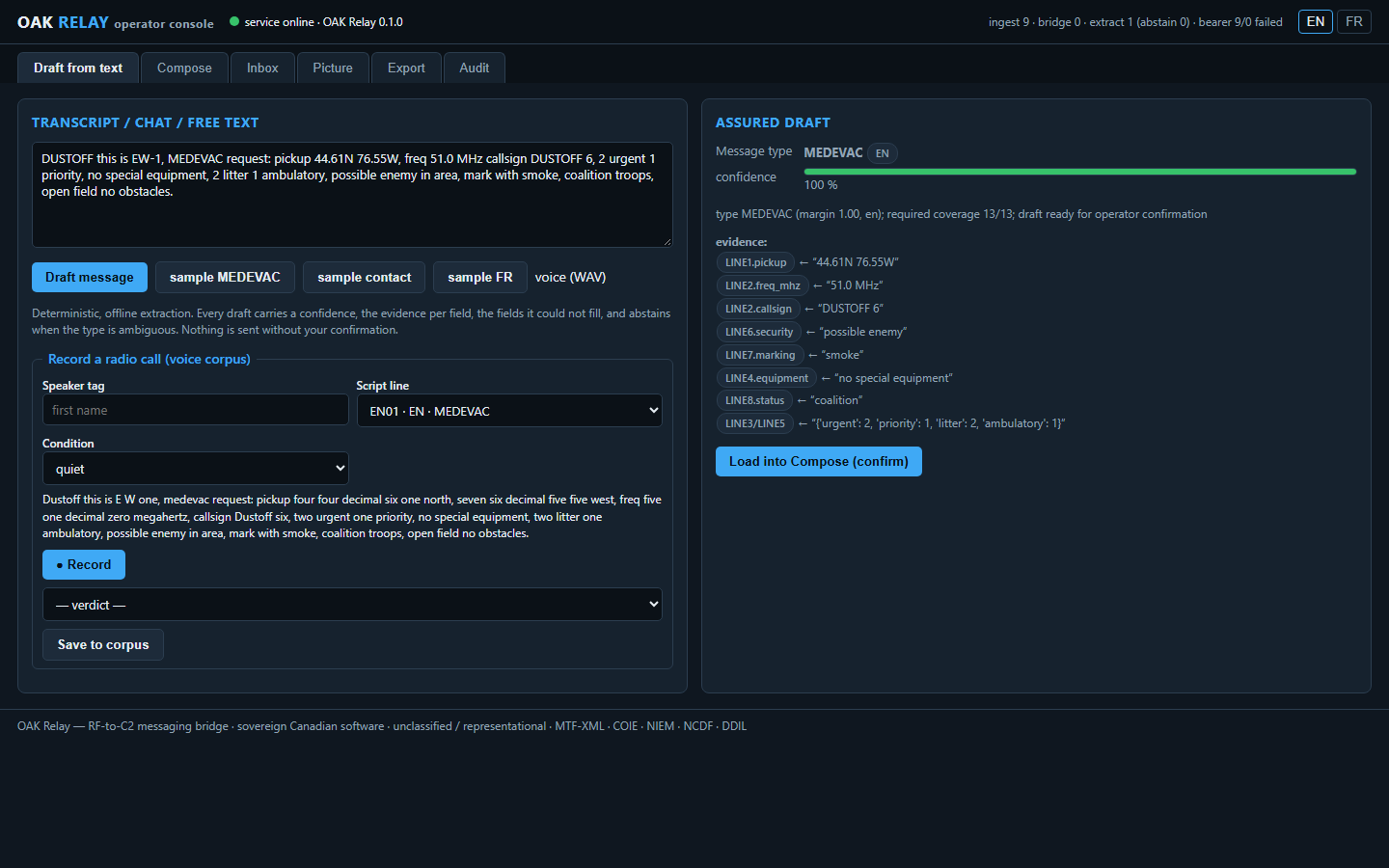
Task: Select the LINE1.pickup evidence chip
Action: pos(756,262)
